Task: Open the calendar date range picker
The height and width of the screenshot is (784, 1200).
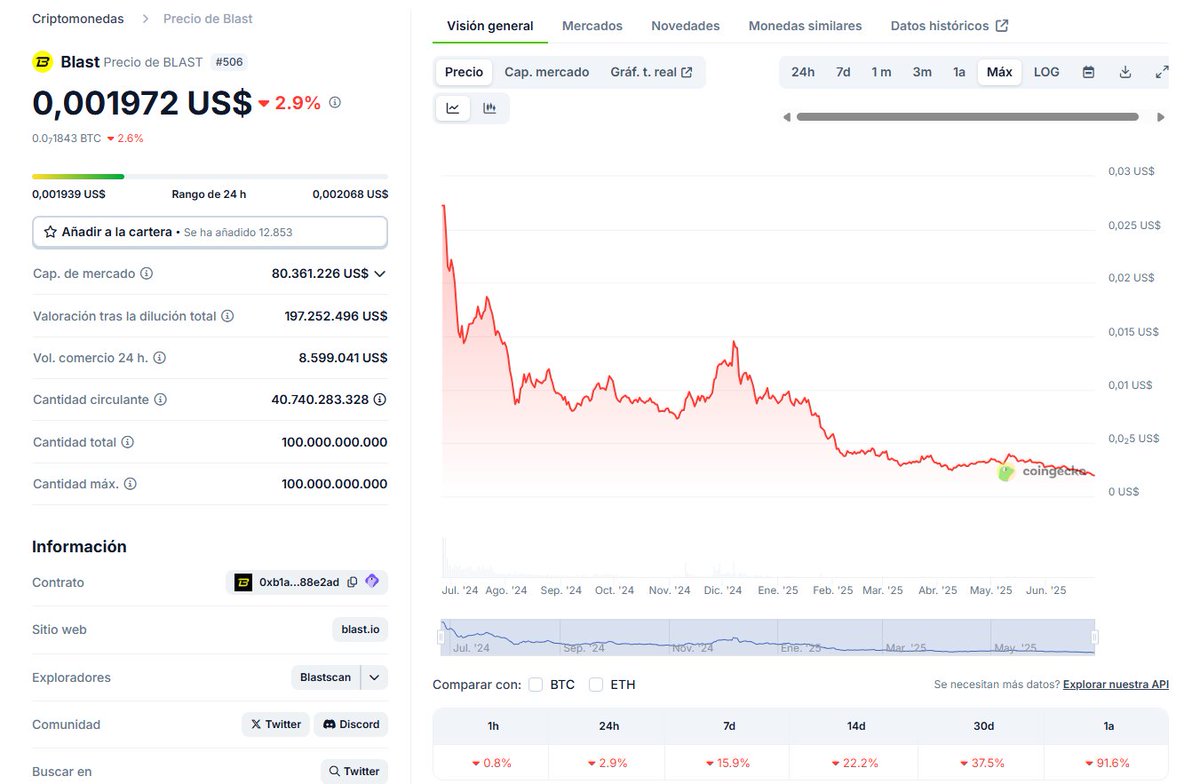Action: point(1088,72)
